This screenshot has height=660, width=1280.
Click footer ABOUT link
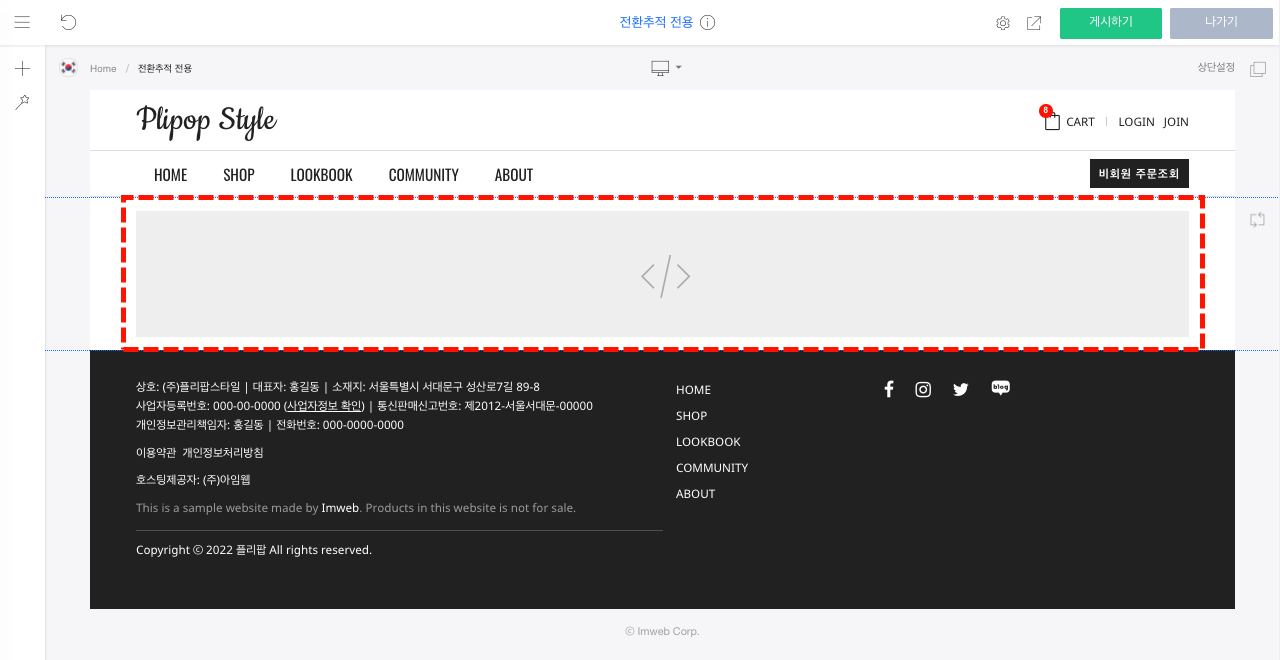[x=695, y=494]
